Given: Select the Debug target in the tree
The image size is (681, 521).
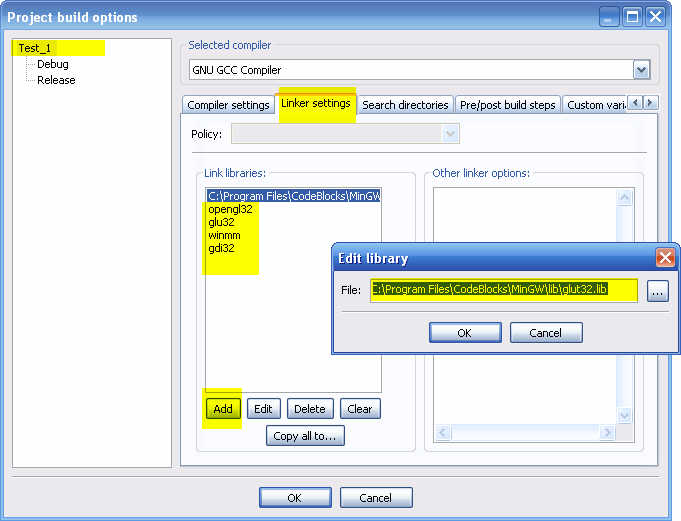Looking at the screenshot, I should (x=53, y=64).
